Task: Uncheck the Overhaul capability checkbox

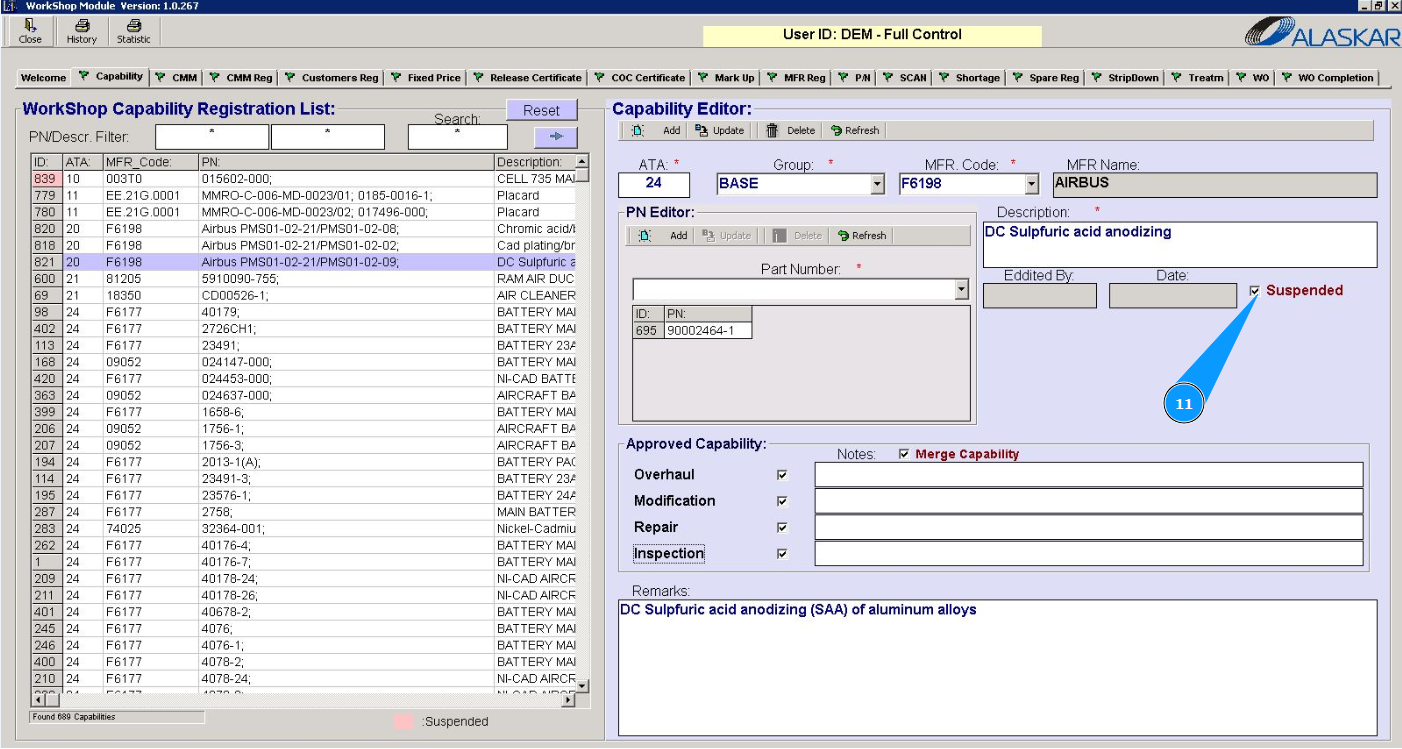Action: pos(782,475)
